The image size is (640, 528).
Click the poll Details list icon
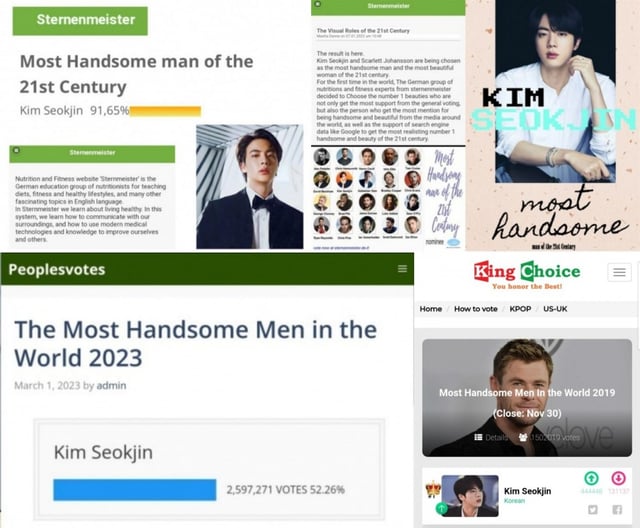pyautogui.click(x=478, y=437)
